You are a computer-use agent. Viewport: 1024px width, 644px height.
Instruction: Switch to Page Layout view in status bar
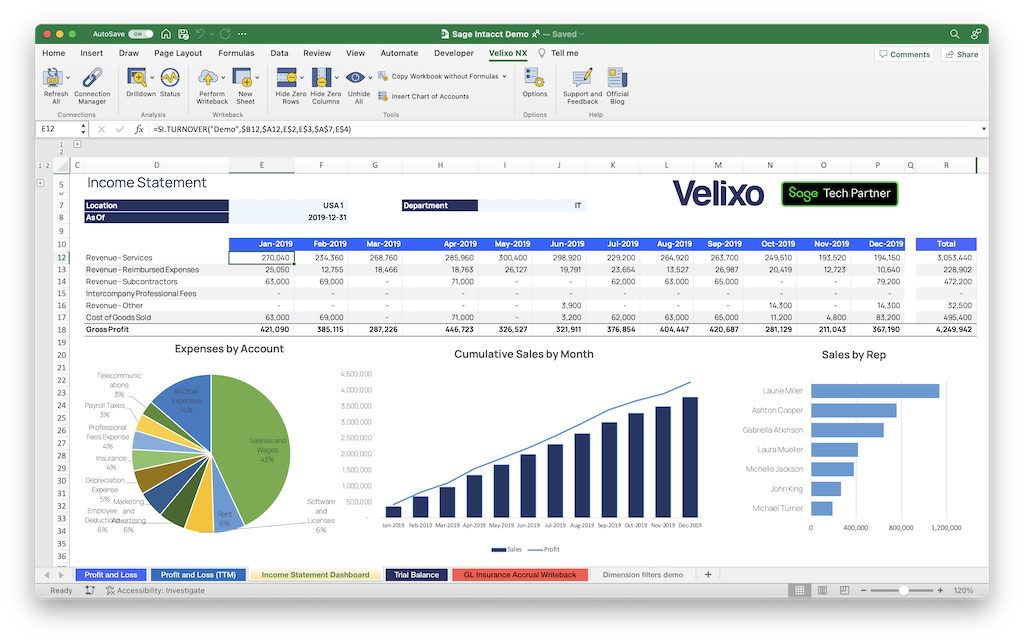tap(822, 590)
